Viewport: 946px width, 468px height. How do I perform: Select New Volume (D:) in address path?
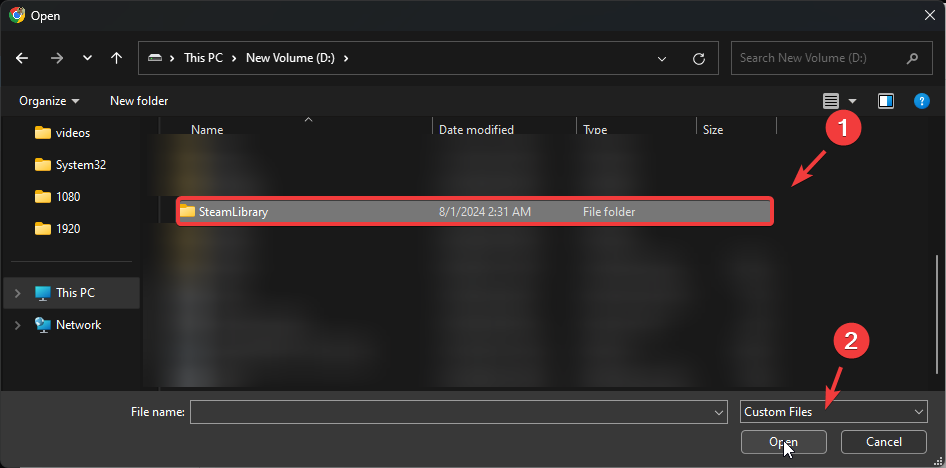[x=290, y=58]
